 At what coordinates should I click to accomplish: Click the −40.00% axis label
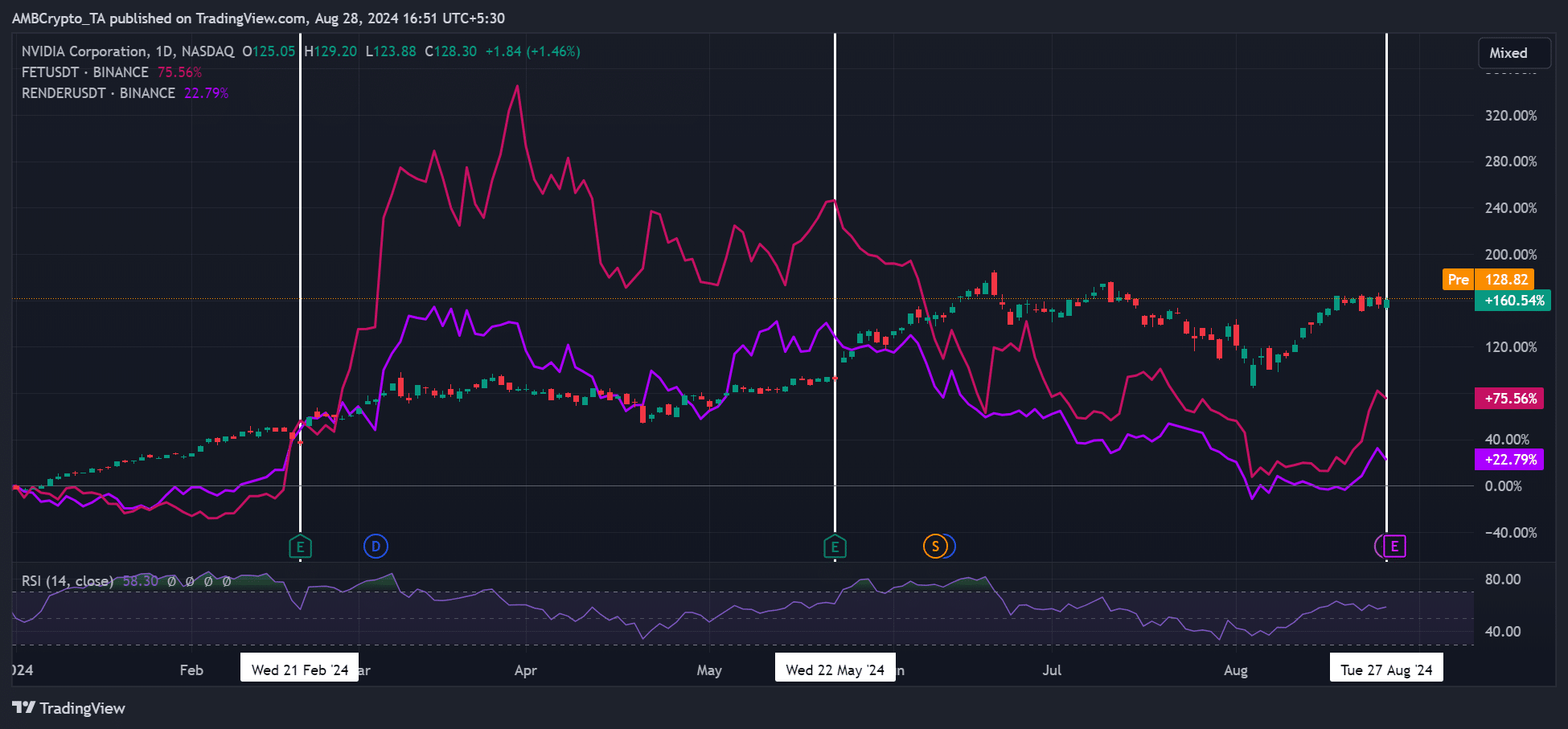(x=1511, y=533)
